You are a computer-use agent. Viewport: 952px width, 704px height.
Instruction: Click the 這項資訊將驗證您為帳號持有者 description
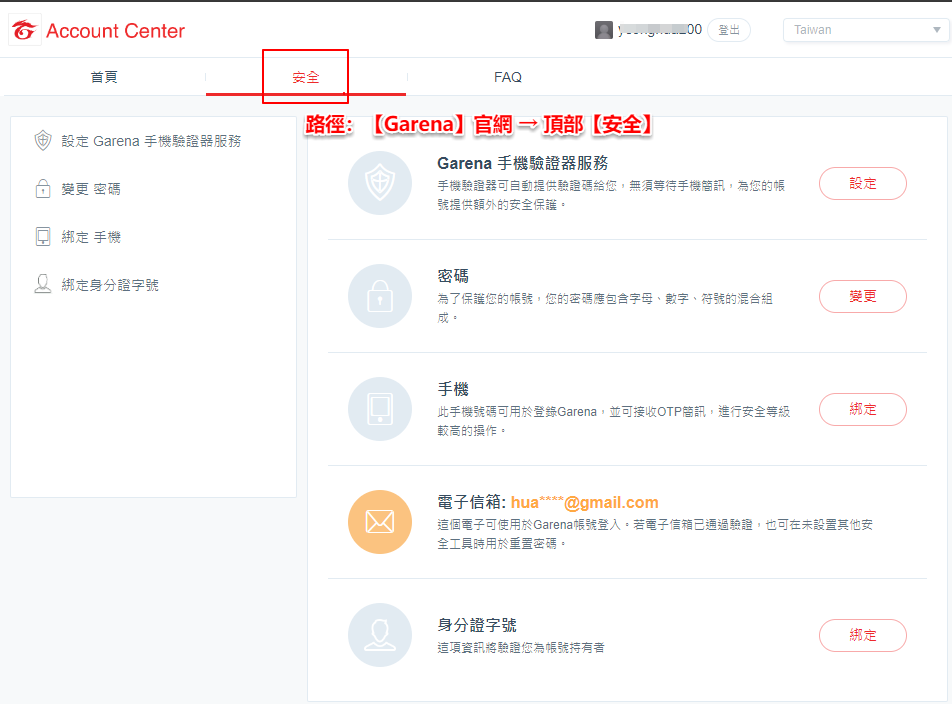click(x=521, y=648)
